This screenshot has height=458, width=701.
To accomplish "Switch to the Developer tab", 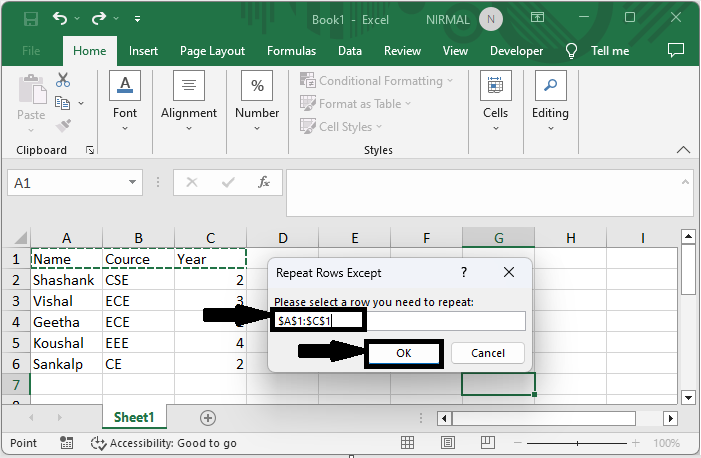I will pyautogui.click(x=517, y=51).
